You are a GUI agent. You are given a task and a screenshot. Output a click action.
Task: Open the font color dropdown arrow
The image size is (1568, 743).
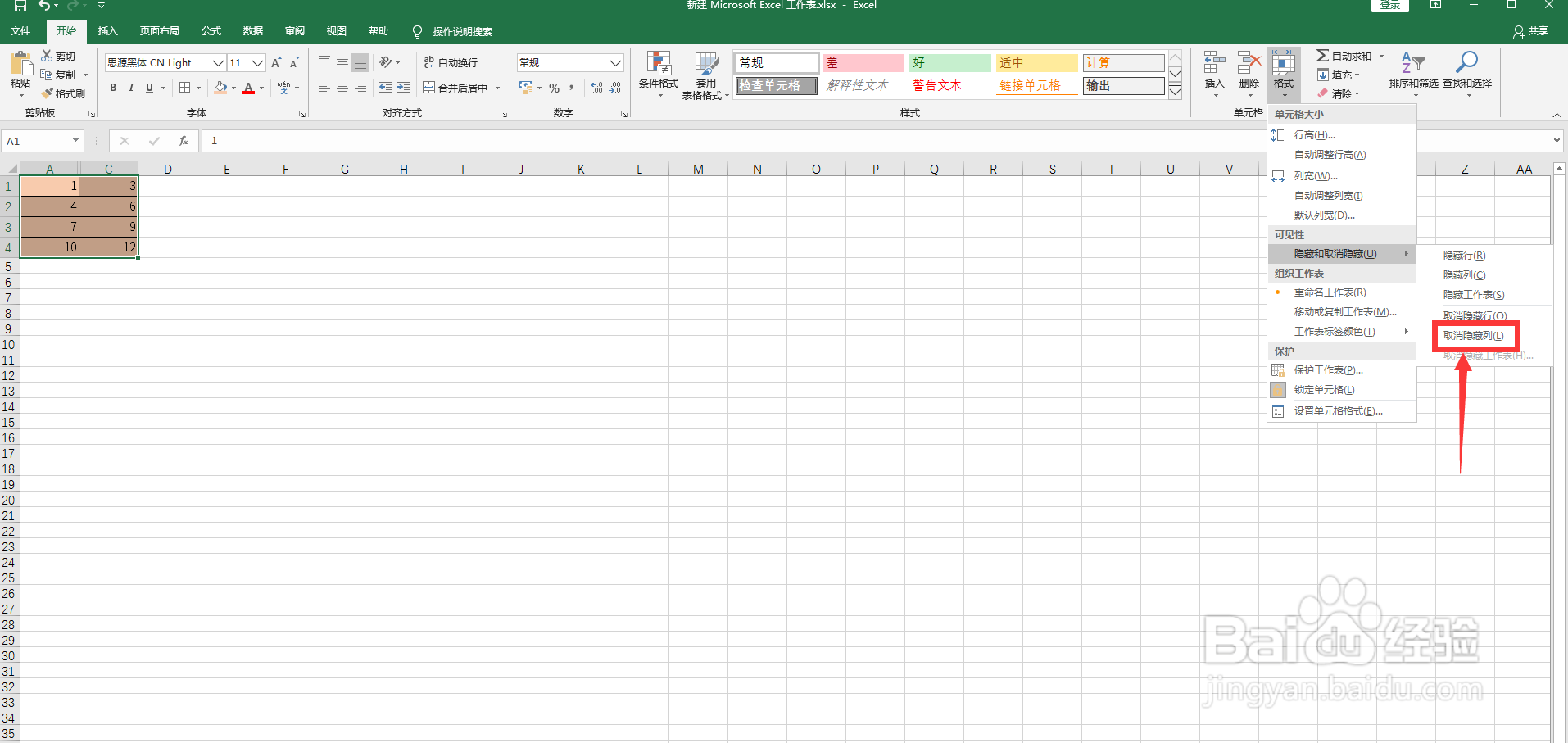(x=262, y=88)
